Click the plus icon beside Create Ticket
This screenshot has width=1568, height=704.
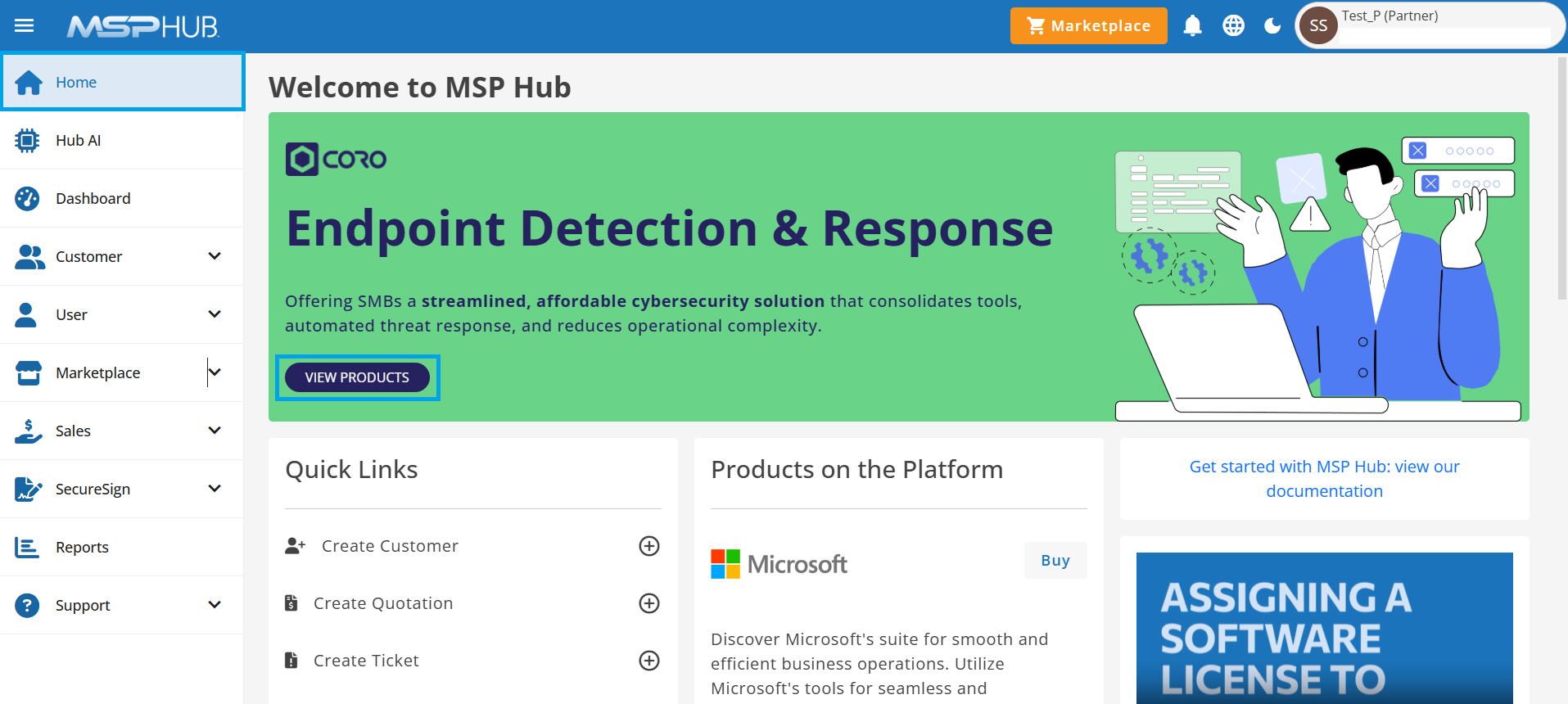pos(649,661)
